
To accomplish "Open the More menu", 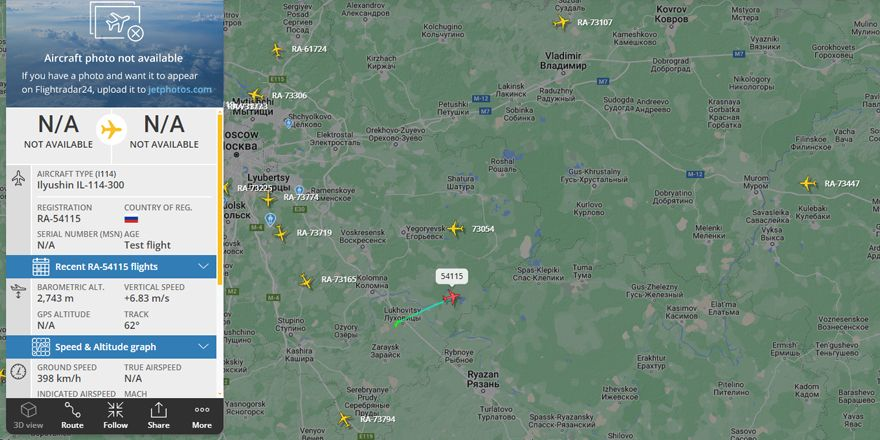I will click(x=202, y=416).
